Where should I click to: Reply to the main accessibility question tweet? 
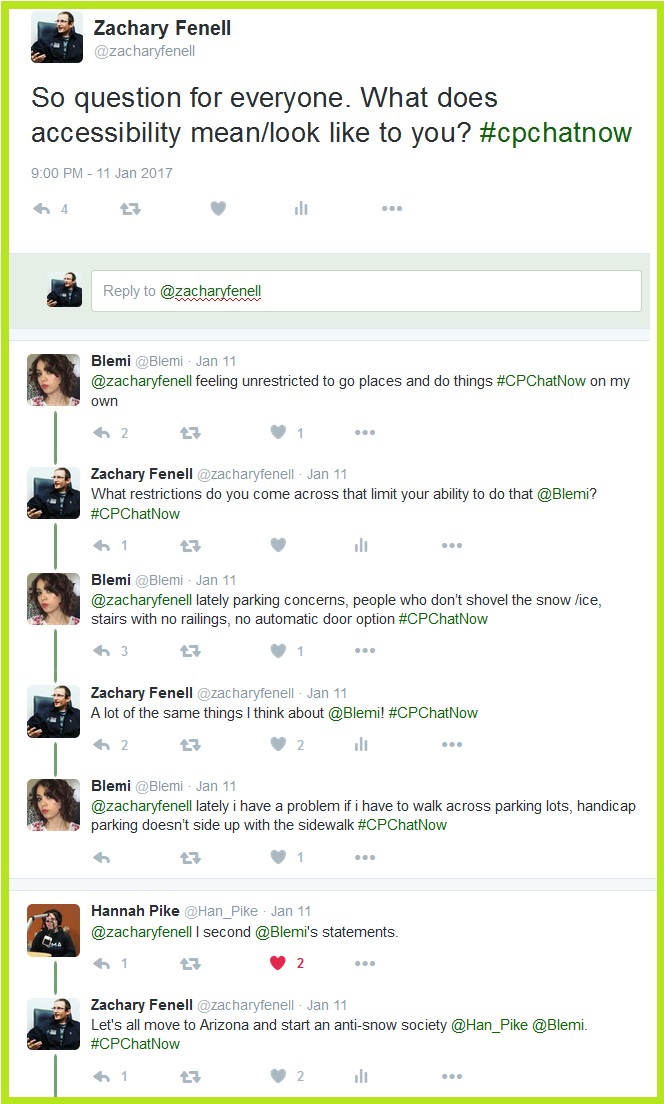(42, 208)
